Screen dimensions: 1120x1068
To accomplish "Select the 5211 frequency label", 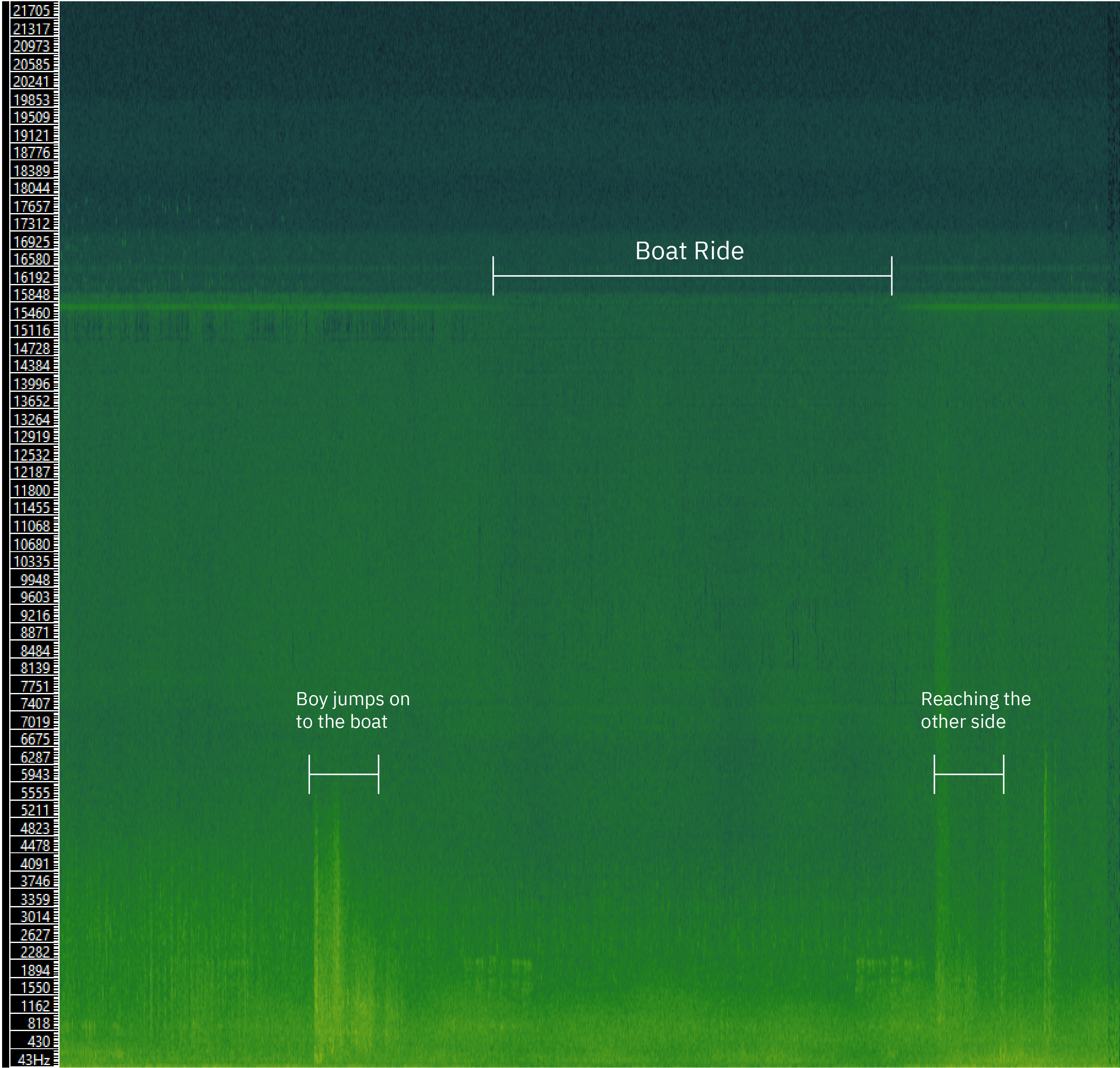I will 35,810.
